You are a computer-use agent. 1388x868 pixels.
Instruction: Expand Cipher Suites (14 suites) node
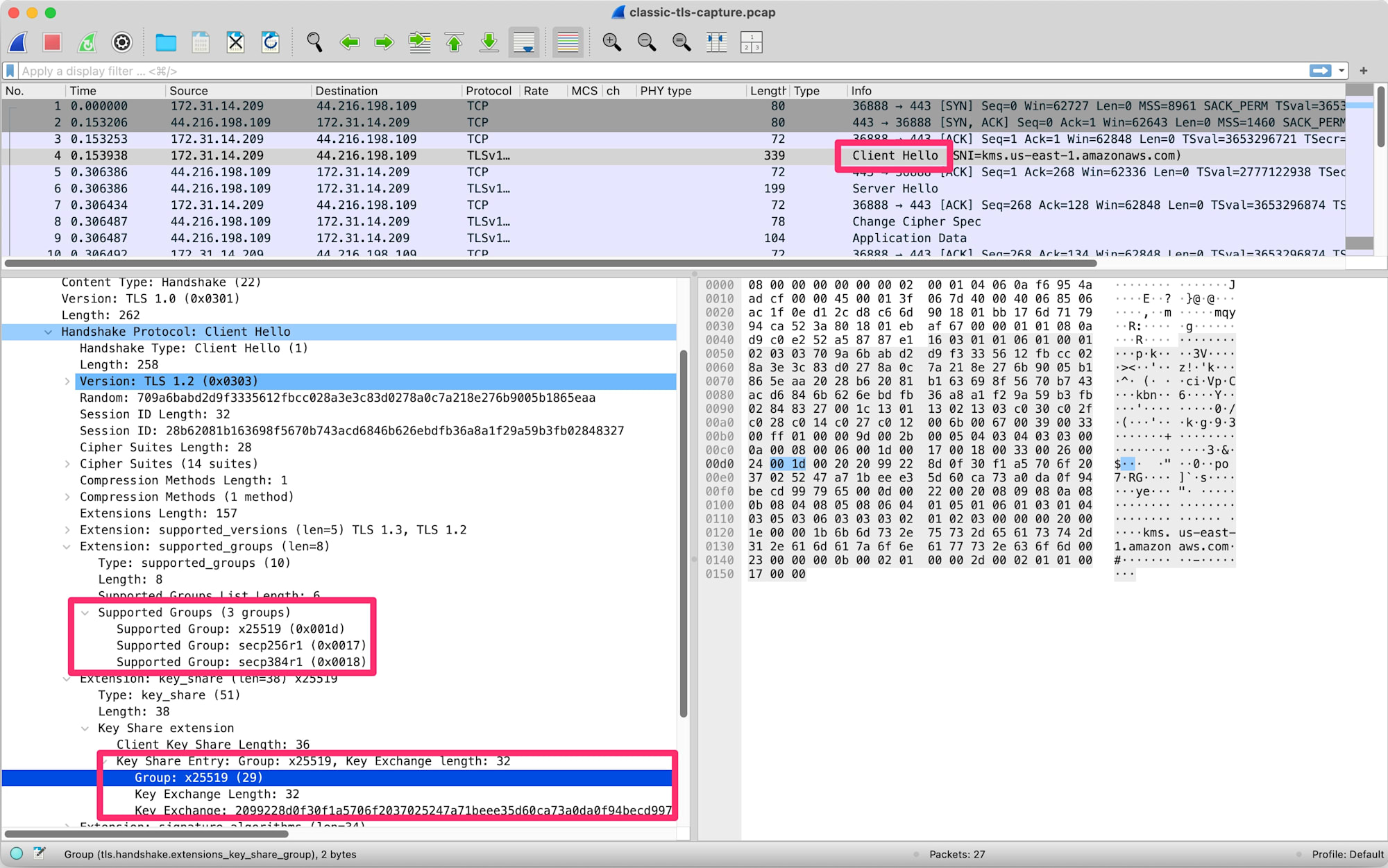tap(67, 464)
